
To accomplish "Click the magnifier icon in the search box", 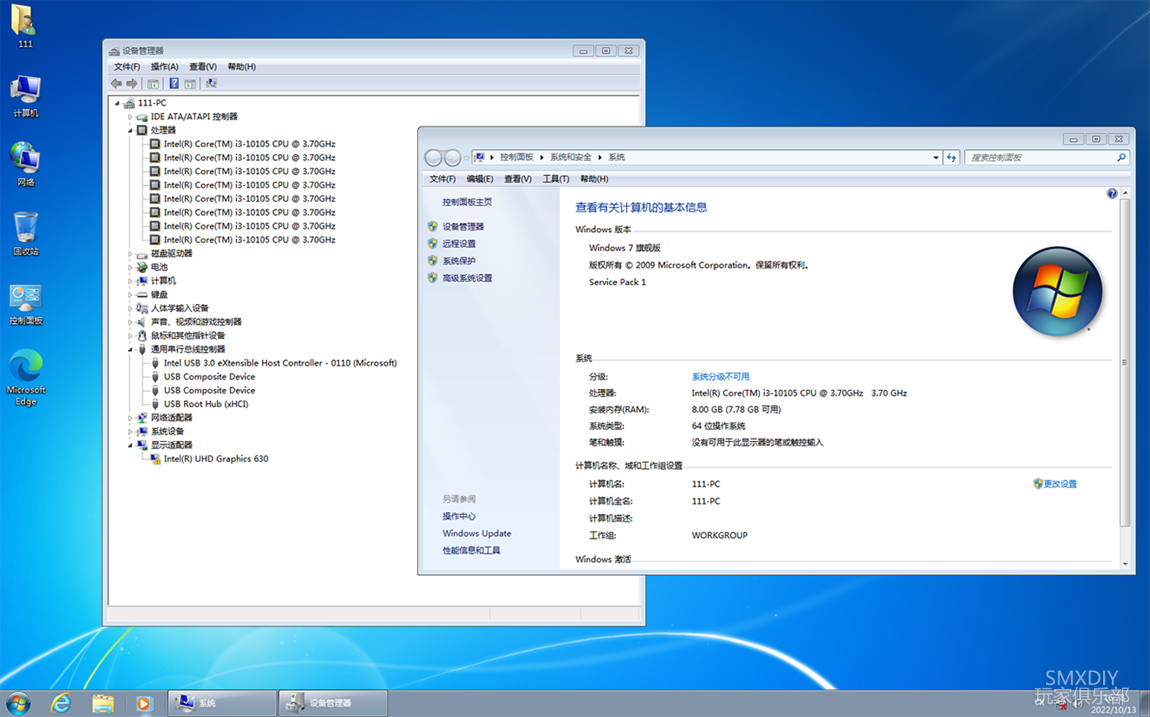I will [x=1121, y=158].
